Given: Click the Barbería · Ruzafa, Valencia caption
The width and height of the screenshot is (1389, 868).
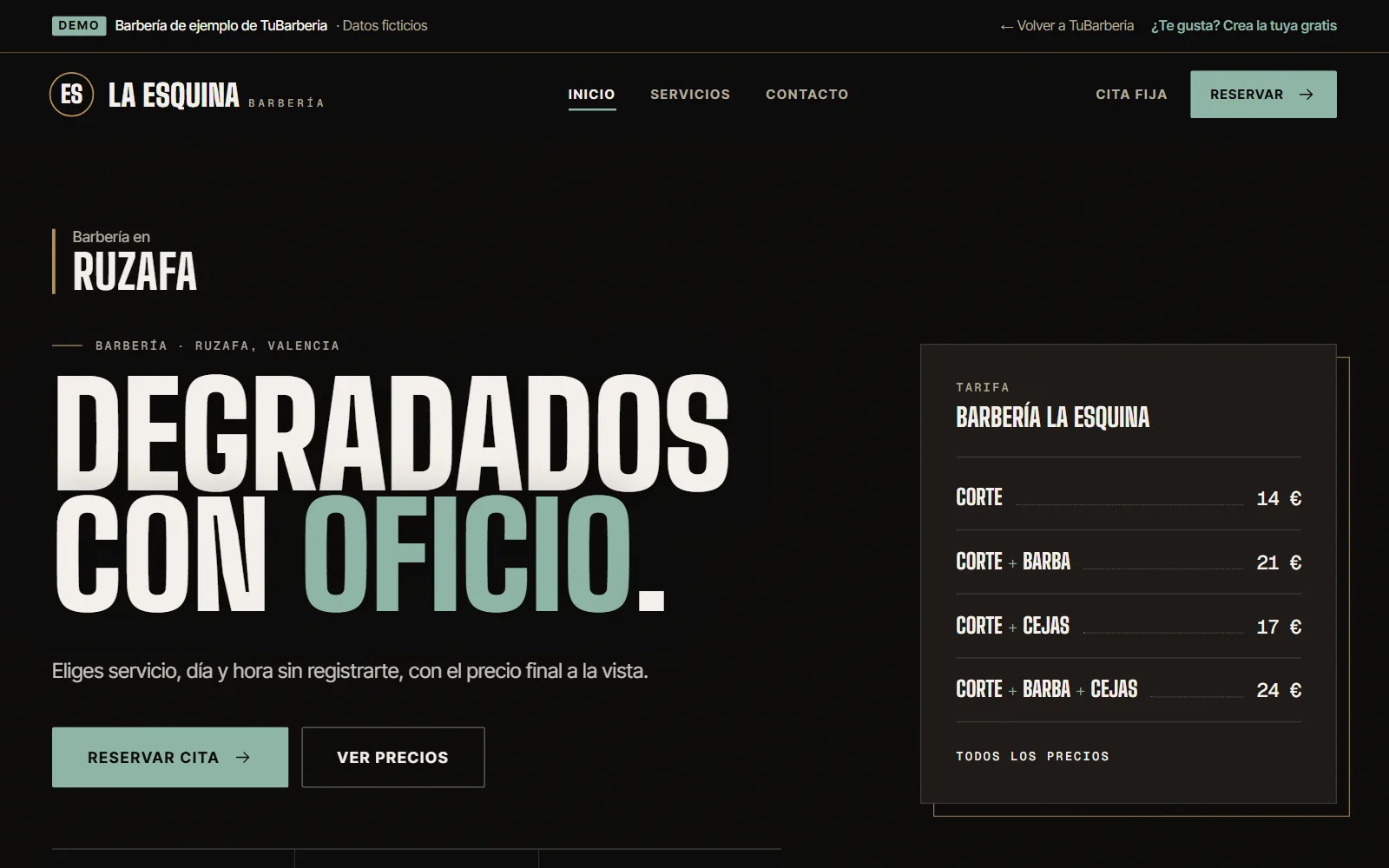Looking at the screenshot, I should tap(217, 345).
